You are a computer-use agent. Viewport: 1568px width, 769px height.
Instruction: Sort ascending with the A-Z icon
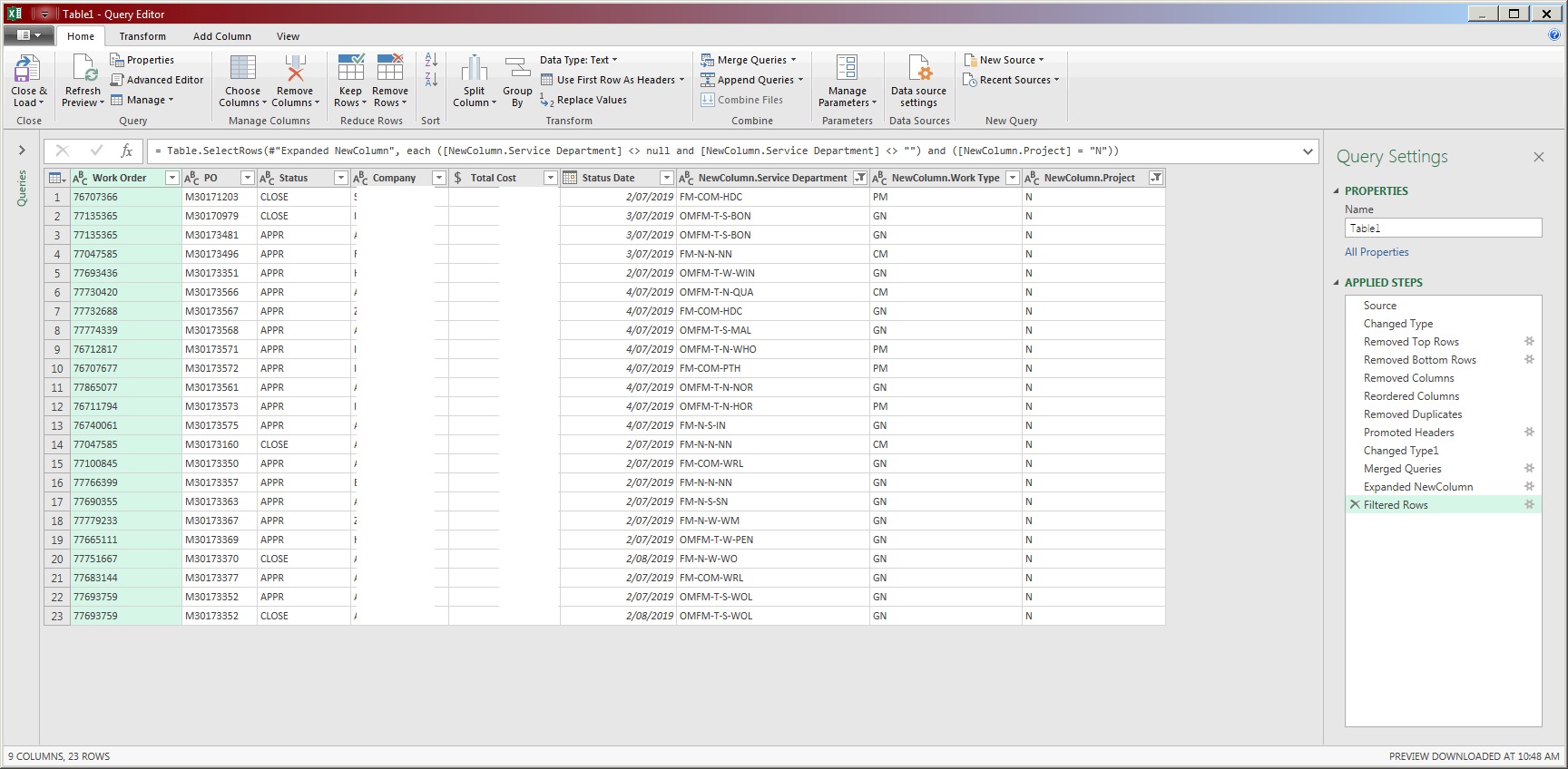431,60
